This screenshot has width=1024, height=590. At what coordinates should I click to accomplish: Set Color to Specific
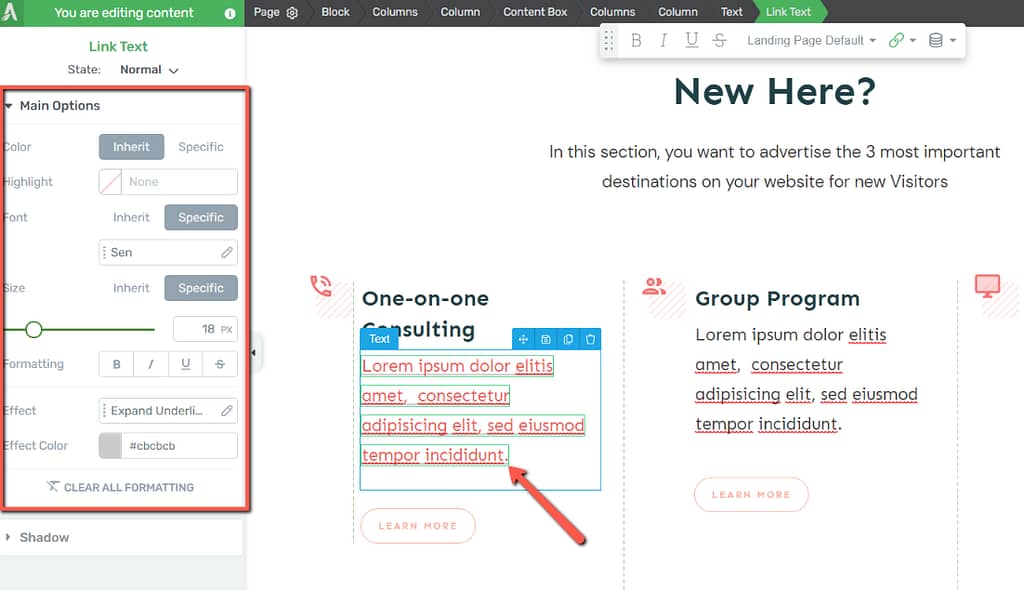(200, 147)
